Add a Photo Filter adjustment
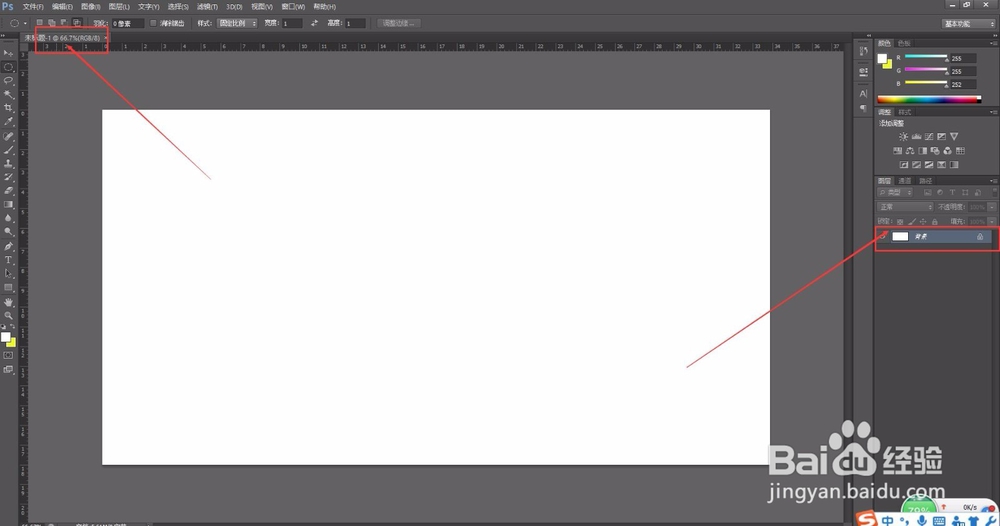This screenshot has height=526, width=1000. tap(935, 150)
